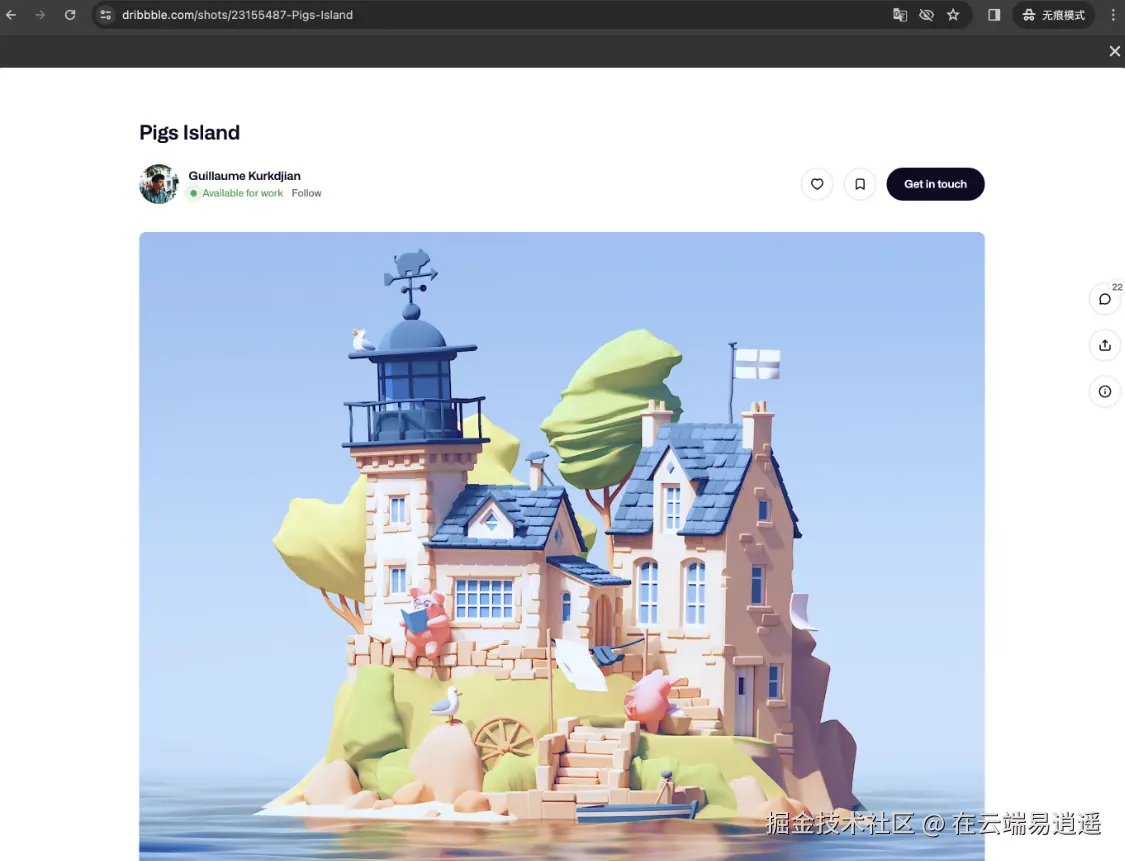Show shot details with the info icon
The width and height of the screenshot is (1125, 861).
click(x=1105, y=391)
